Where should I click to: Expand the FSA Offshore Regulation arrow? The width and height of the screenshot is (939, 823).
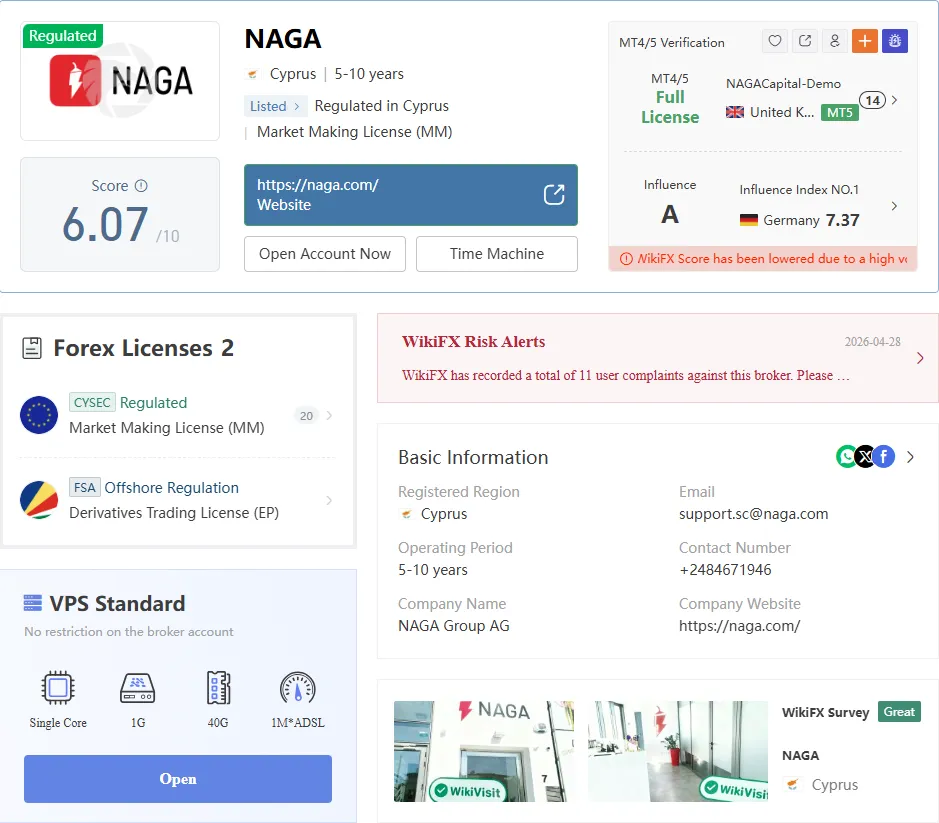pyautogui.click(x=329, y=500)
